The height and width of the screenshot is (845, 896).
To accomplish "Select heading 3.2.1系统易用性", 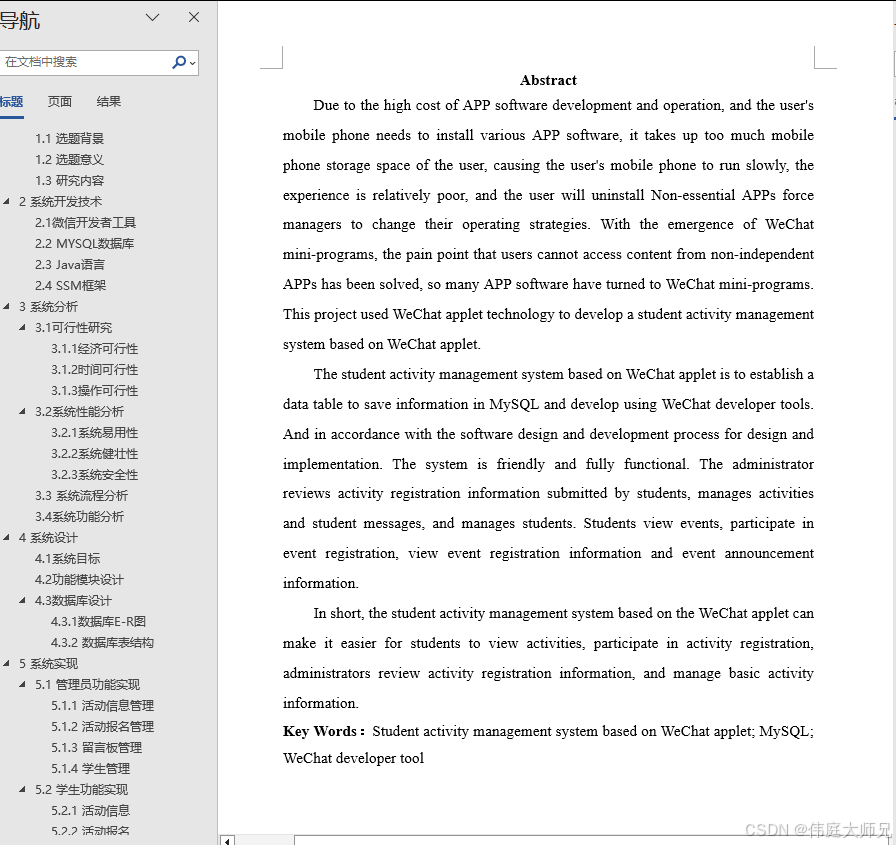I will (x=94, y=432).
